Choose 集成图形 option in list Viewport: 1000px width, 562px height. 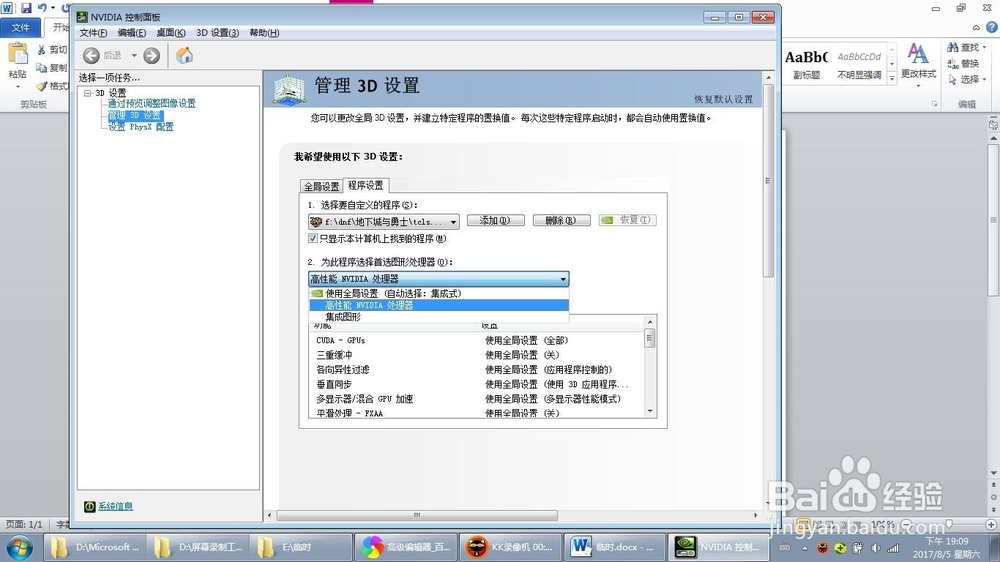pyautogui.click(x=438, y=317)
